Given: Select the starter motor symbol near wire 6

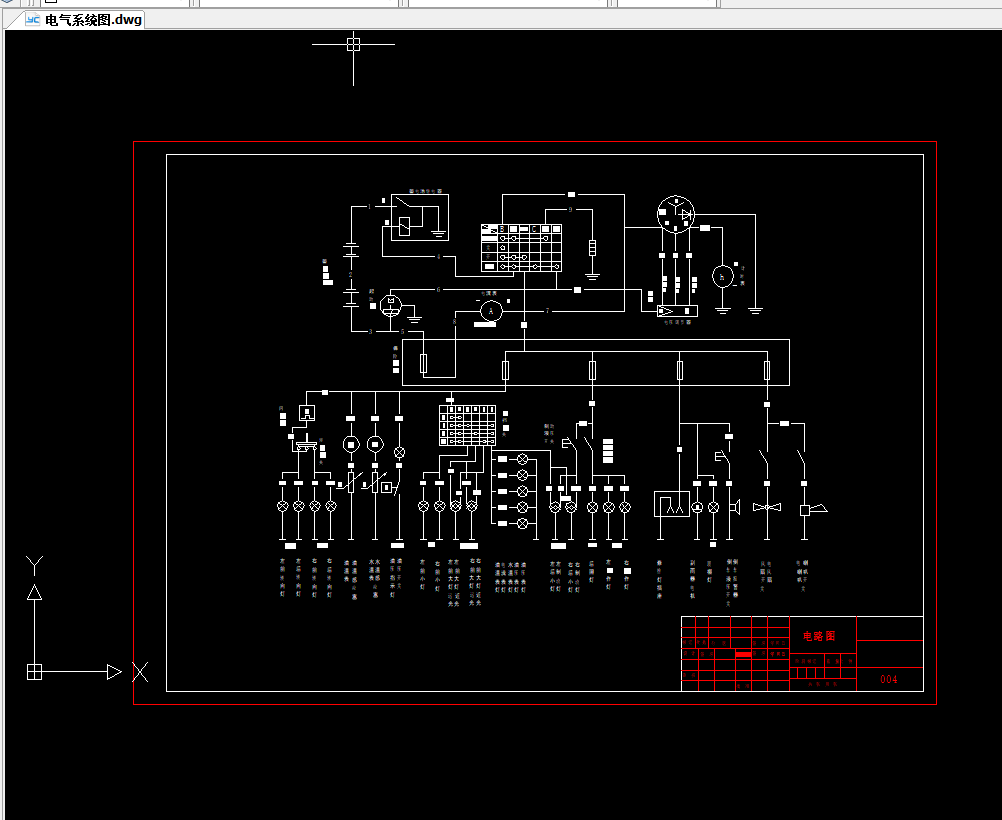Looking at the screenshot, I should click(391, 306).
